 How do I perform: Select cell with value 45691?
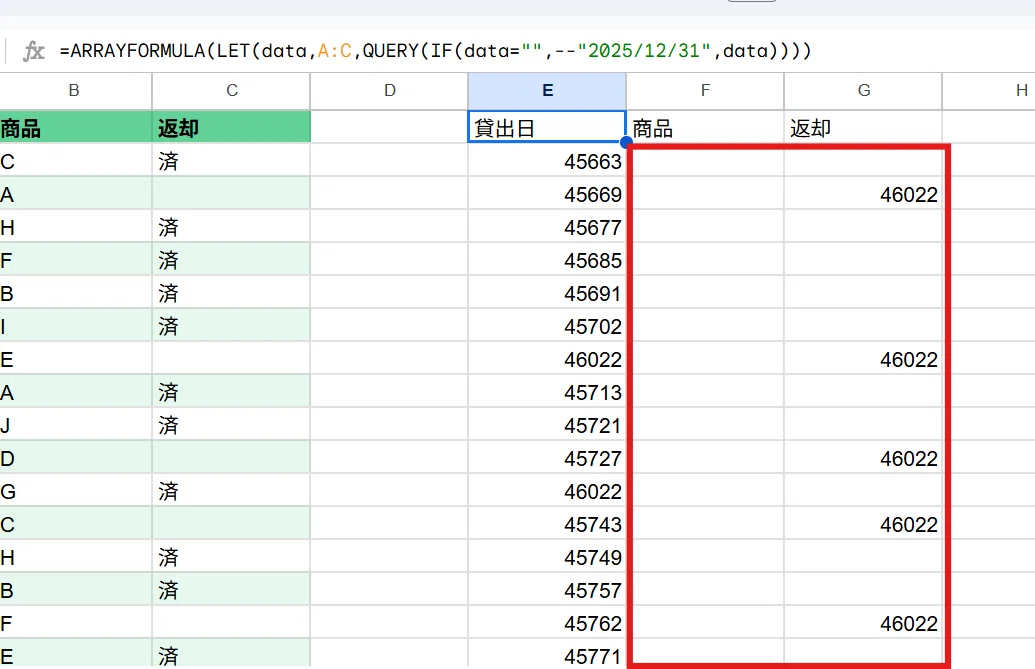pos(547,293)
